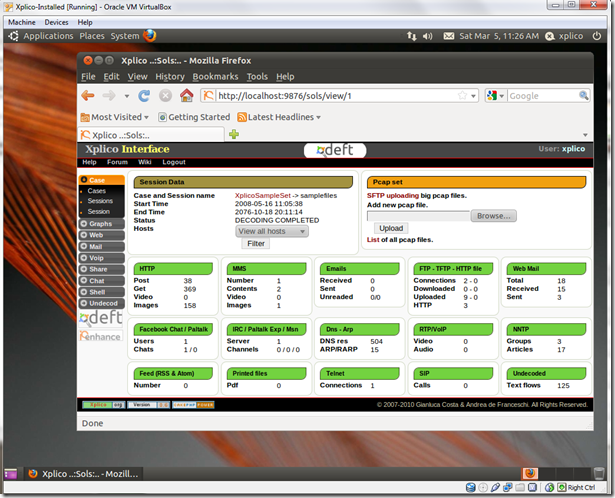Click the Upload button
Image resolution: width=615 pixels, height=498 pixels.
(x=391, y=228)
